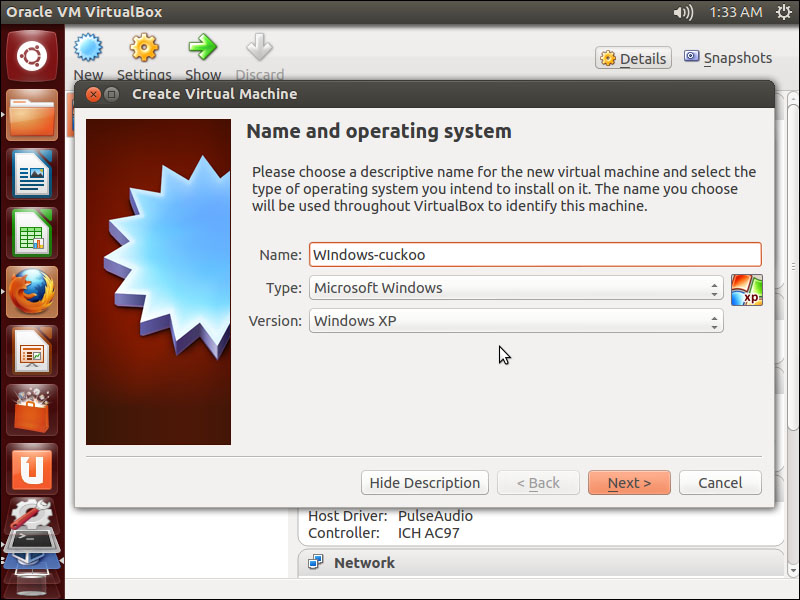Click the Name field containing WIndows-cuckoo
The height and width of the screenshot is (600, 800).
pos(535,255)
